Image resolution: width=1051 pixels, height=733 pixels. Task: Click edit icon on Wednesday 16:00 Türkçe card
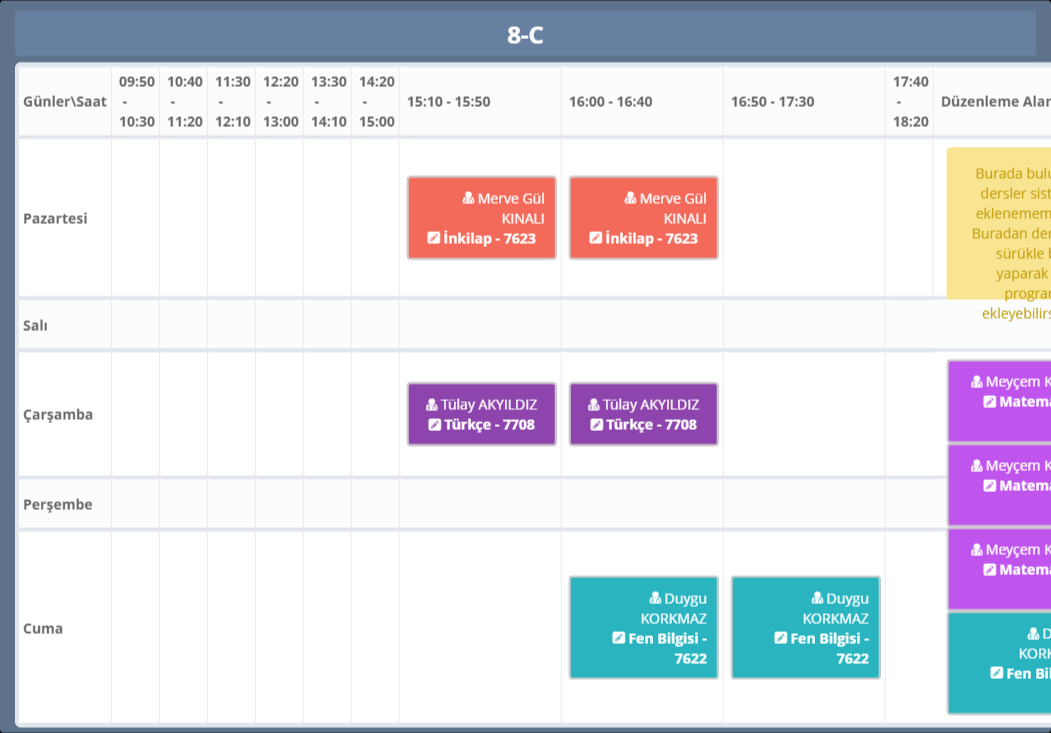pyautogui.click(x=597, y=425)
